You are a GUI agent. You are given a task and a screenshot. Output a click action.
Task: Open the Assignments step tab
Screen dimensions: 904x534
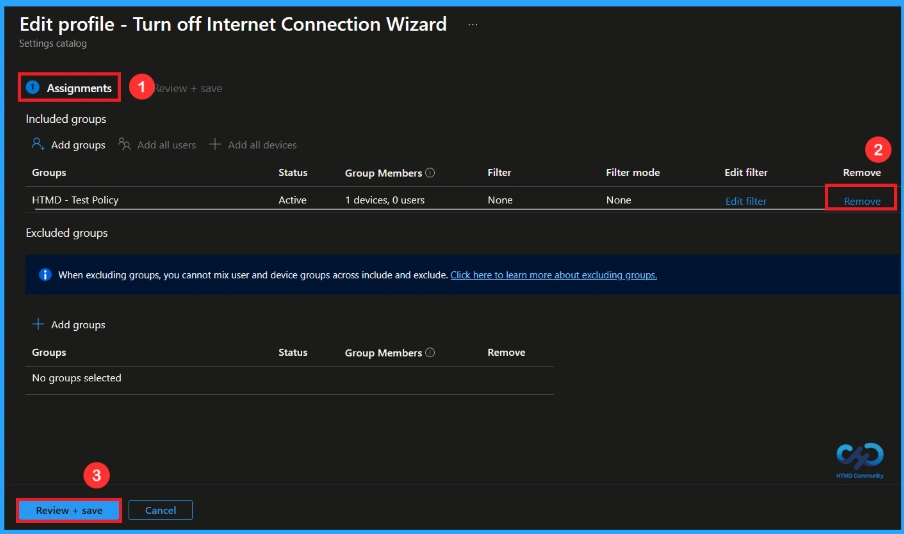69,88
